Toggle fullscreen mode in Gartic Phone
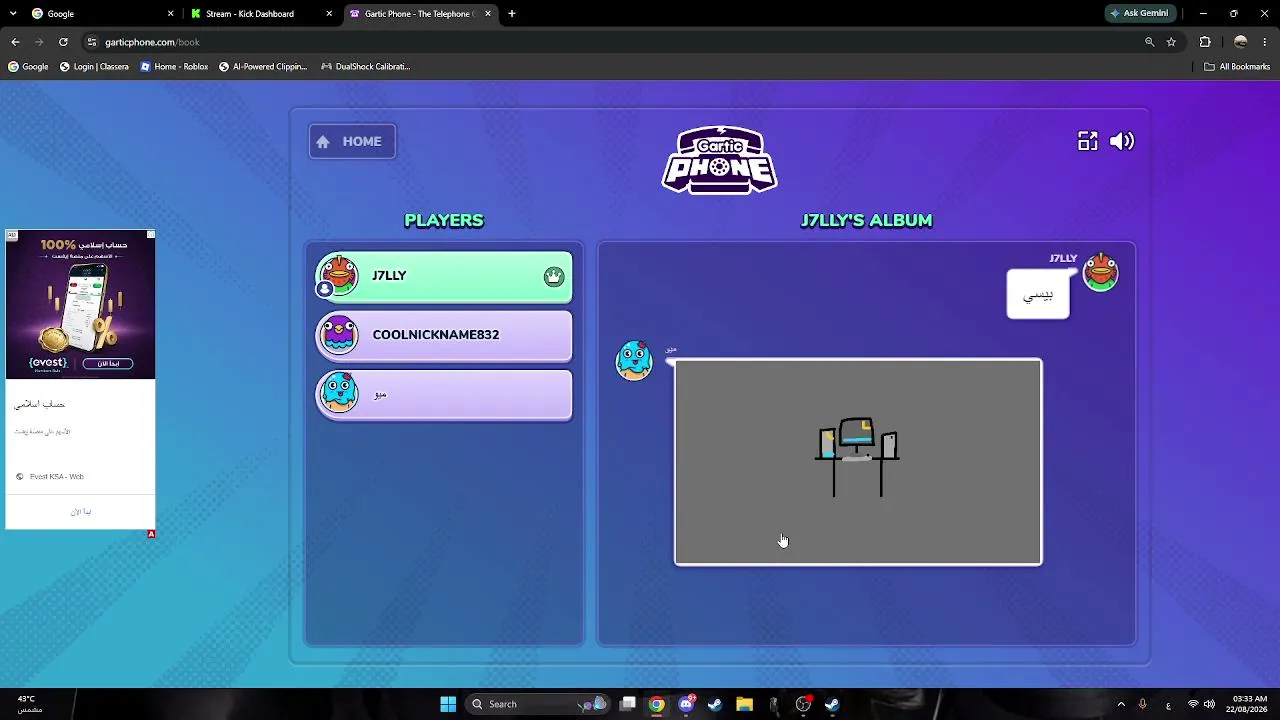 [x=1087, y=141]
